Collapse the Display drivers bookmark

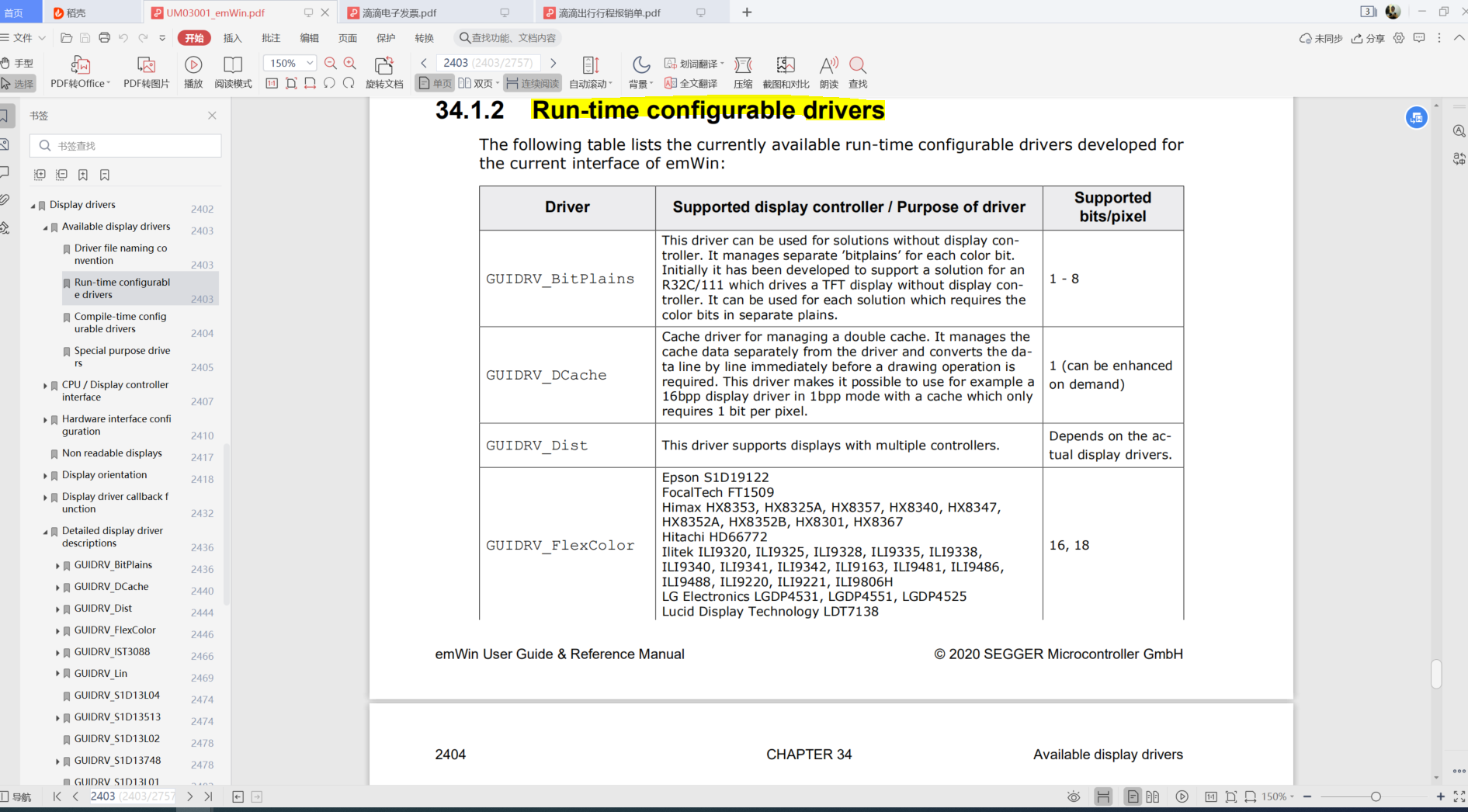(33, 206)
